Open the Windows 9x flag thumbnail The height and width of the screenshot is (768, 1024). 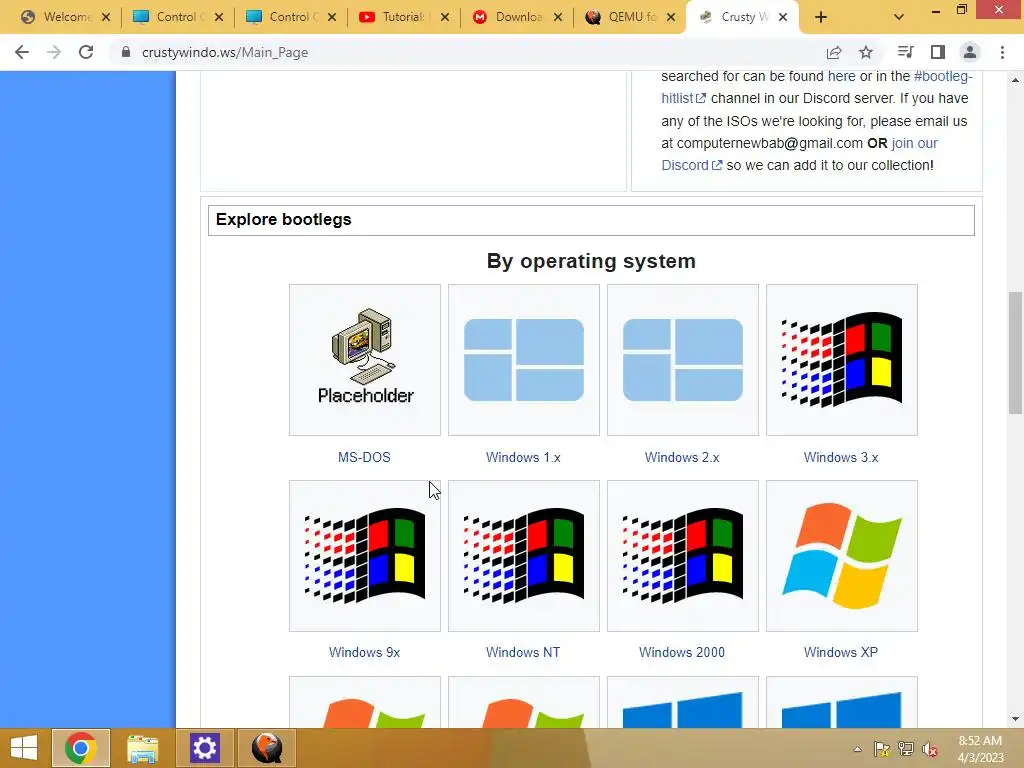[364, 556]
